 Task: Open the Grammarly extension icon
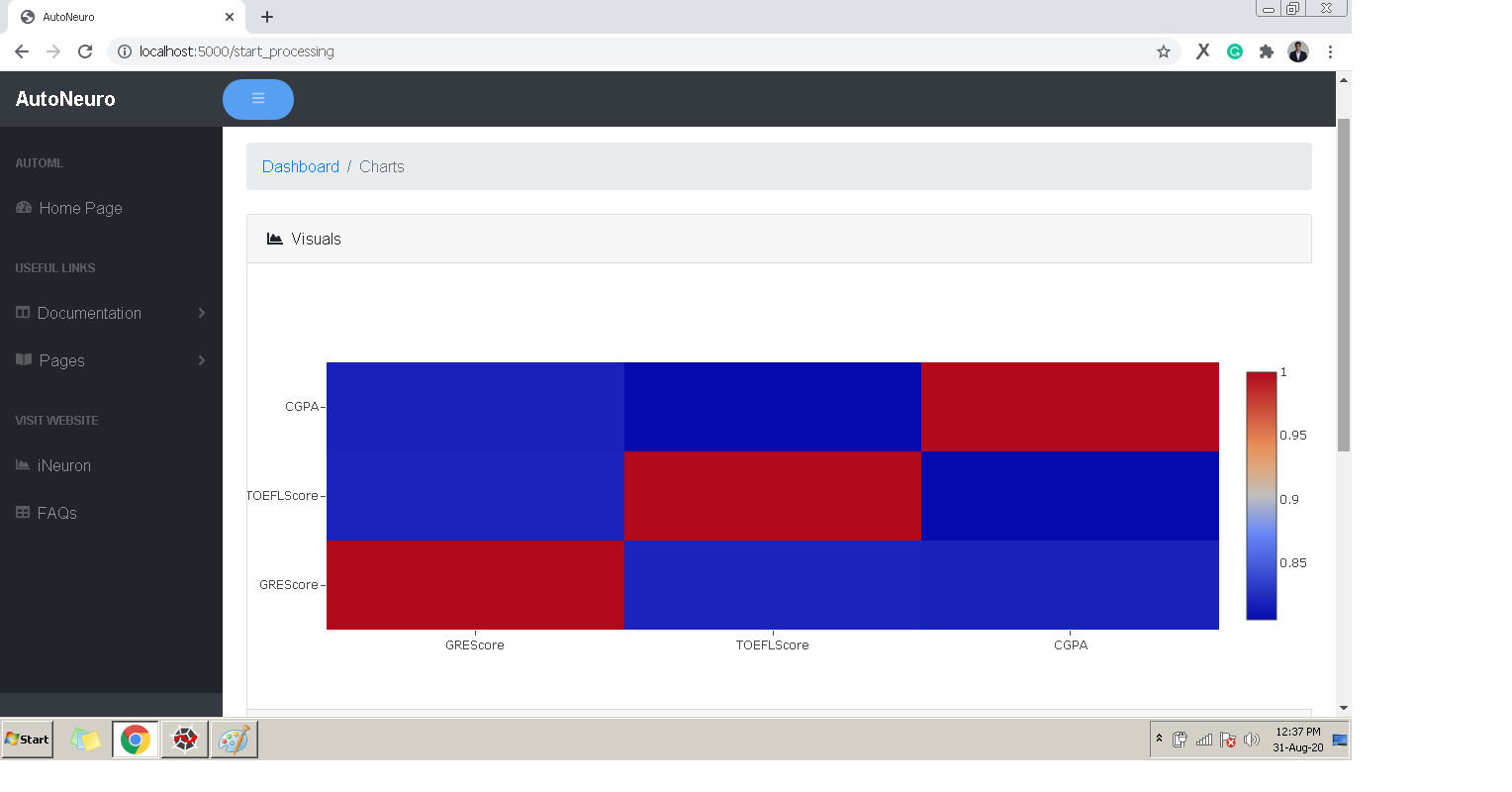tap(1235, 51)
